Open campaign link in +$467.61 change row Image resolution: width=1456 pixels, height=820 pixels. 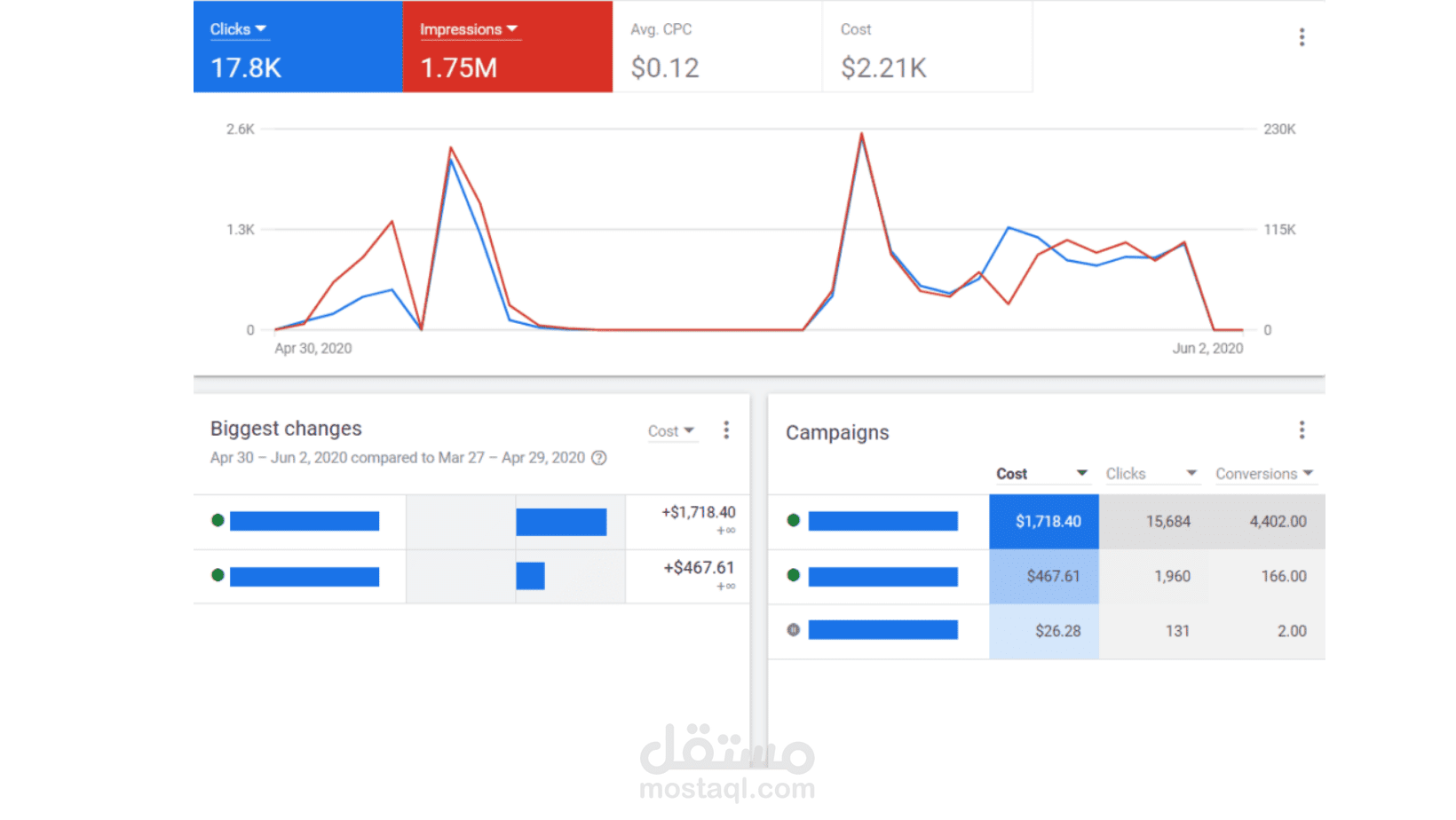305,577
